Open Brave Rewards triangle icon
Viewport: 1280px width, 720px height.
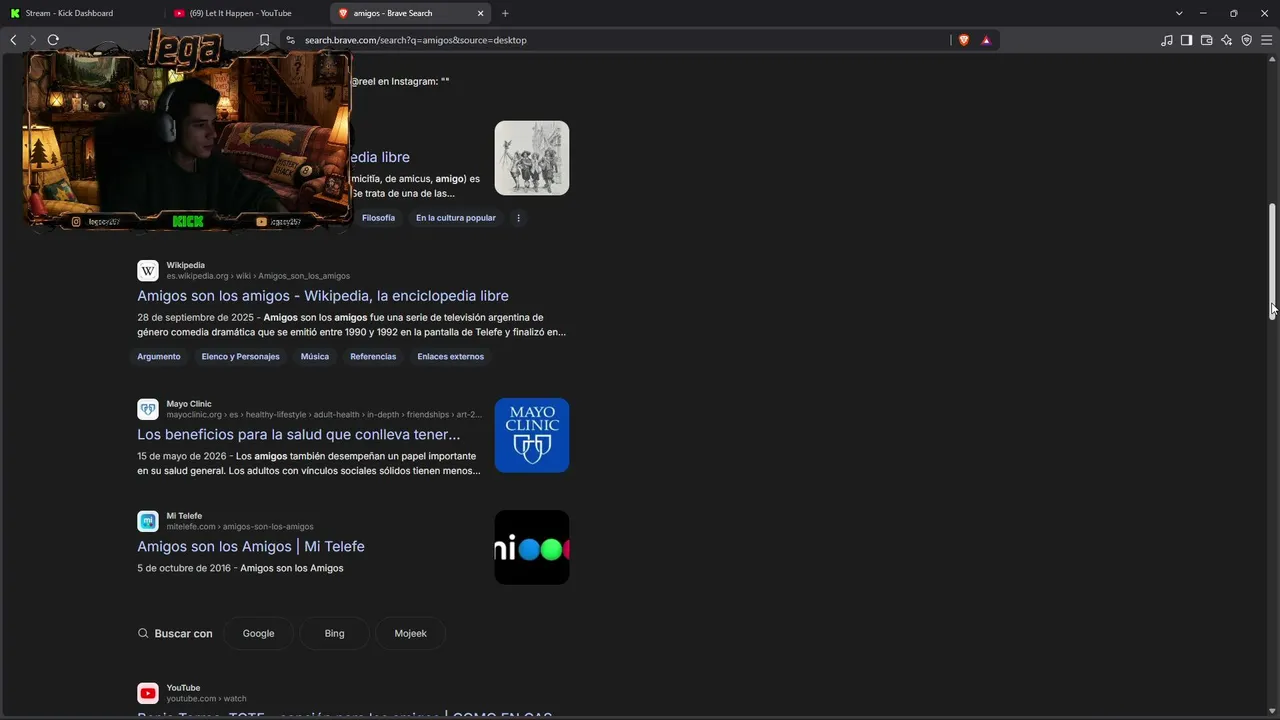pyautogui.click(x=986, y=40)
